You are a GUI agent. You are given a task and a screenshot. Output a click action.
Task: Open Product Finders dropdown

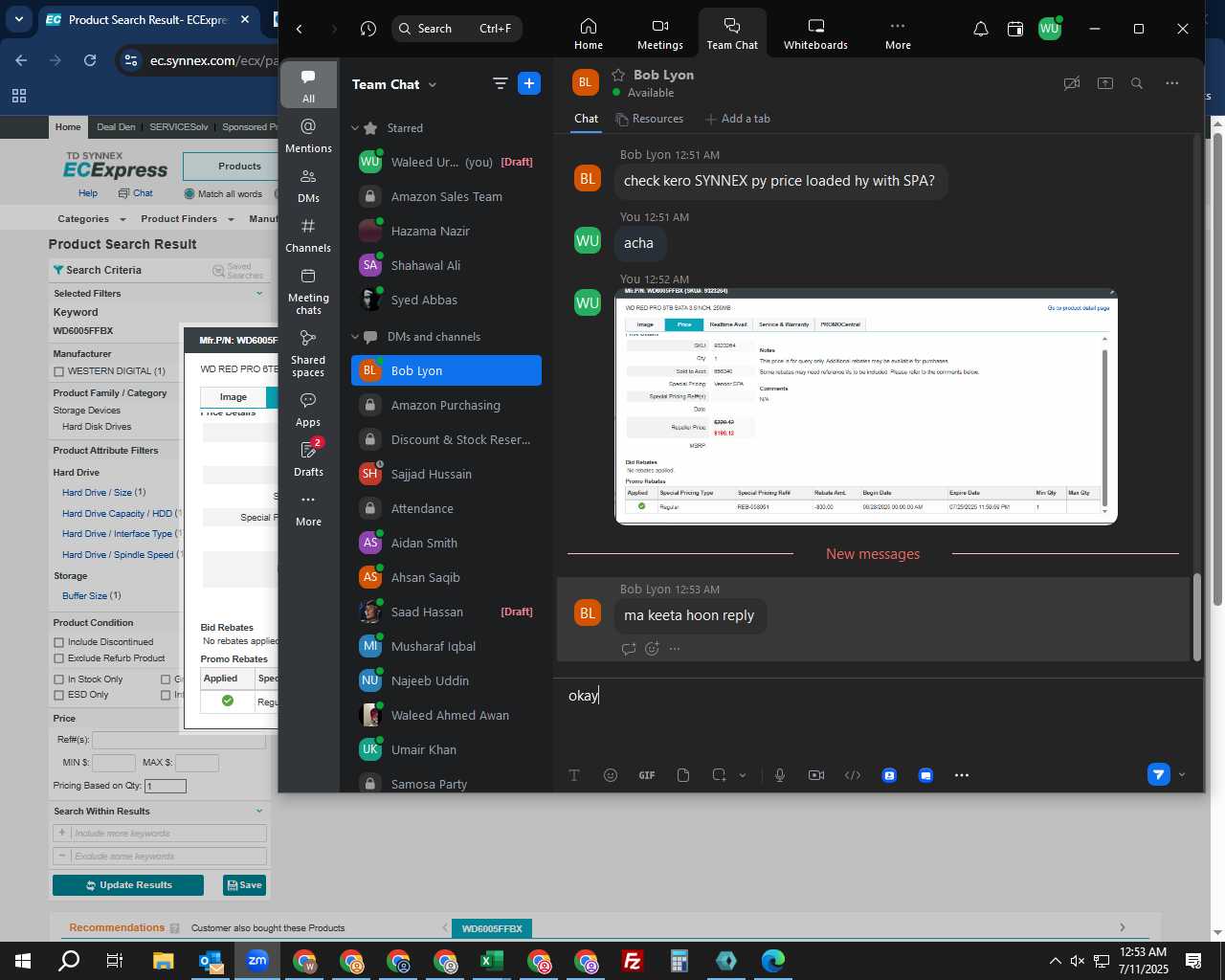[x=187, y=219]
